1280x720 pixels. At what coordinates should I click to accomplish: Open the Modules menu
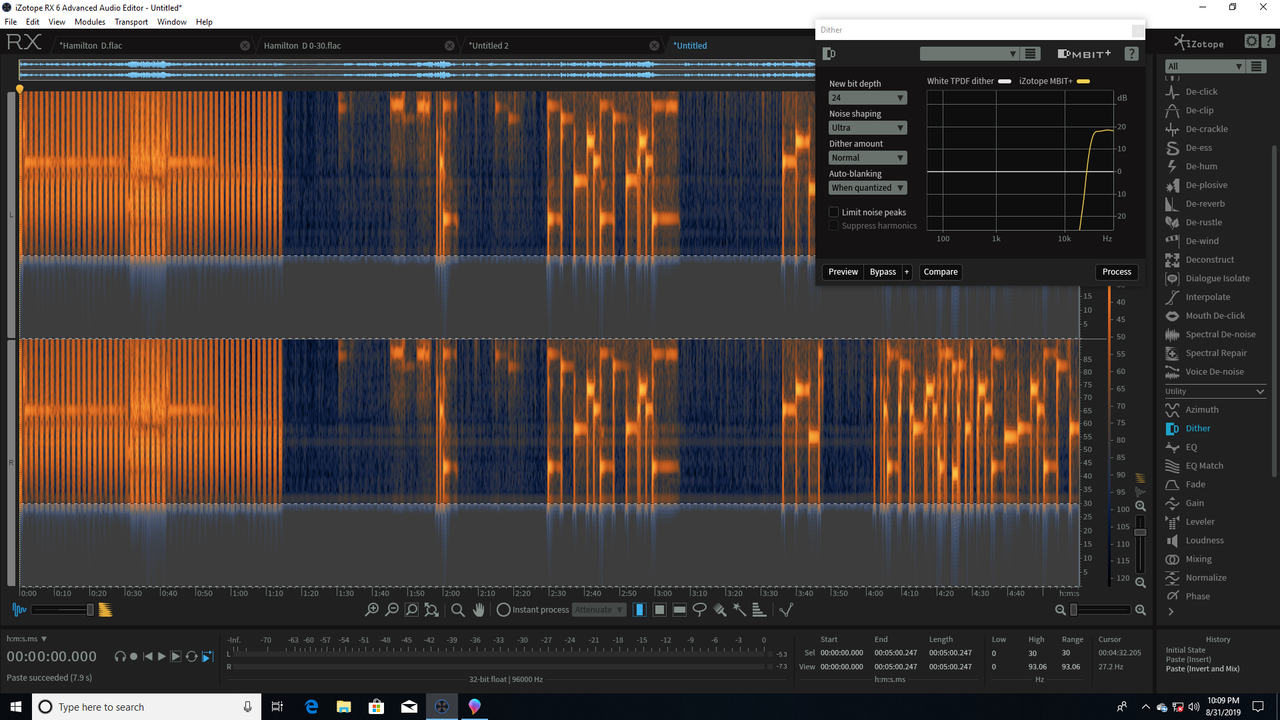[x=90, y=22]
